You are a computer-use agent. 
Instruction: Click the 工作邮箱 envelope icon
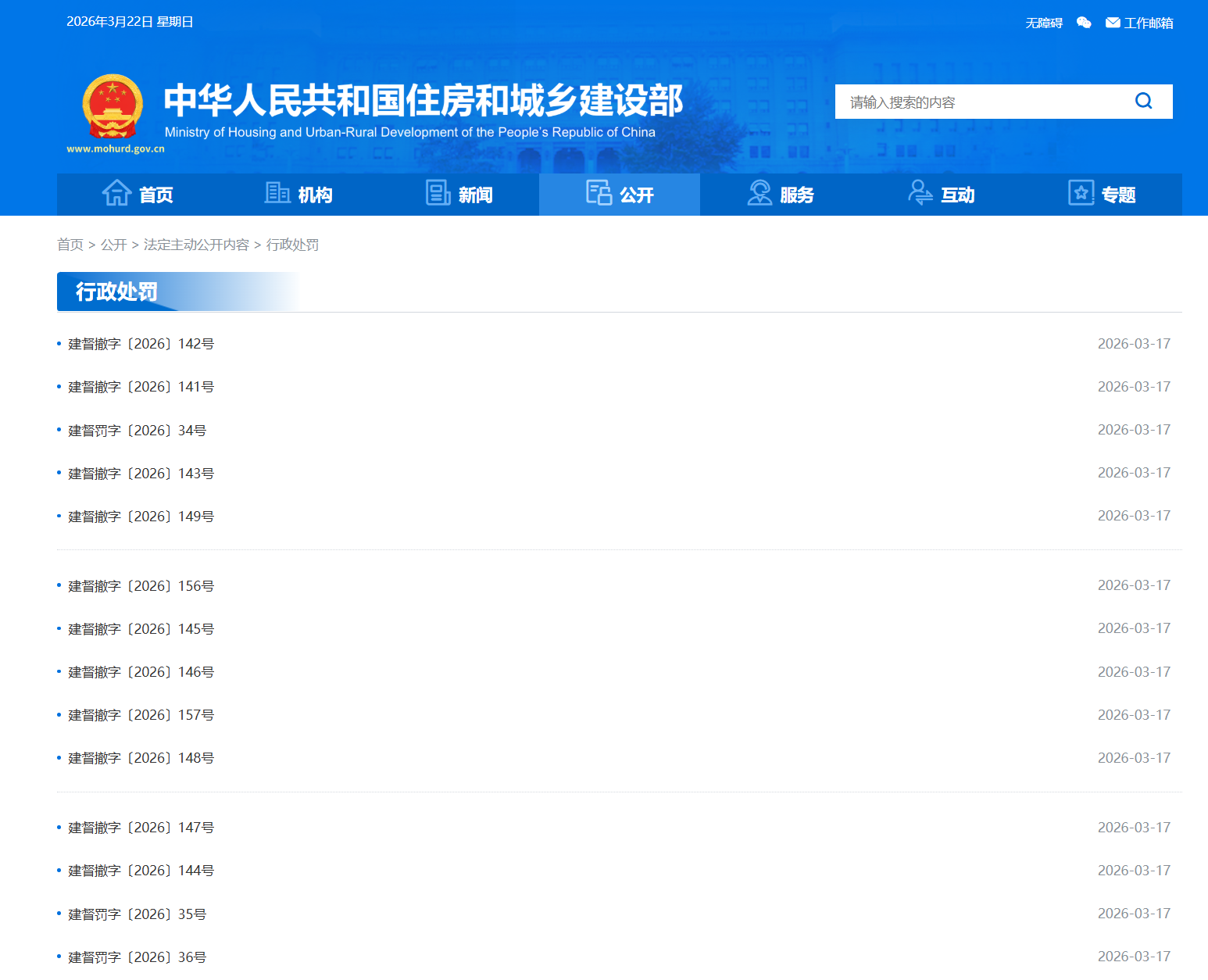pyautogui.click(x=1112, y=23)
